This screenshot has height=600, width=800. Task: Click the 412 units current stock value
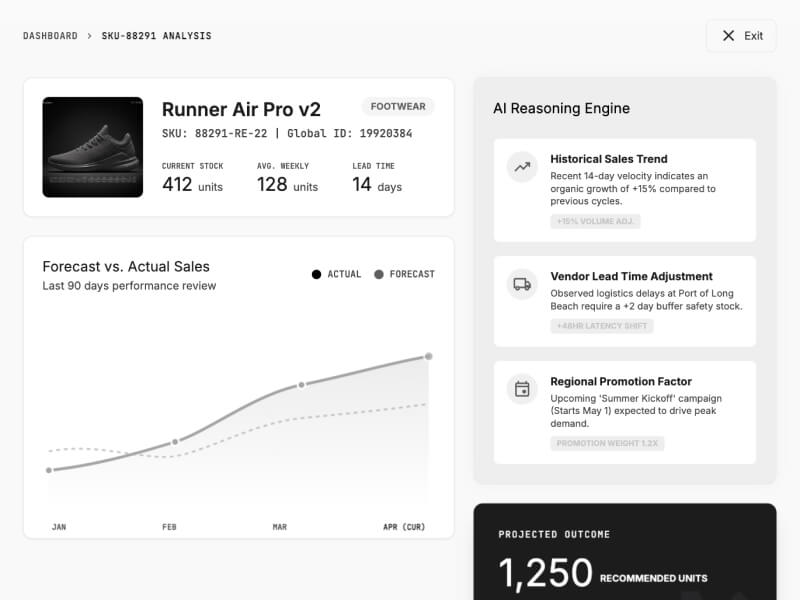click(192, 184)
